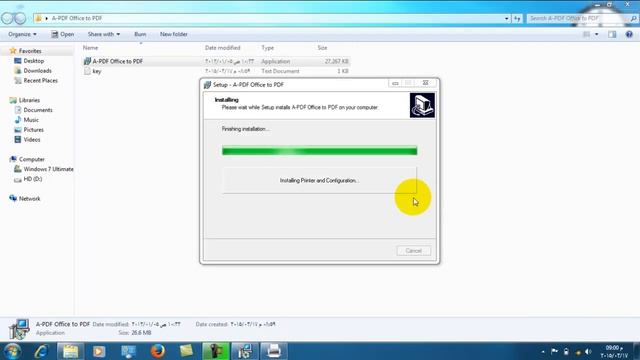This screenshot has height=360, width=640.
Task: Launch Firefox from the taskbar
Action: [158, 351]
